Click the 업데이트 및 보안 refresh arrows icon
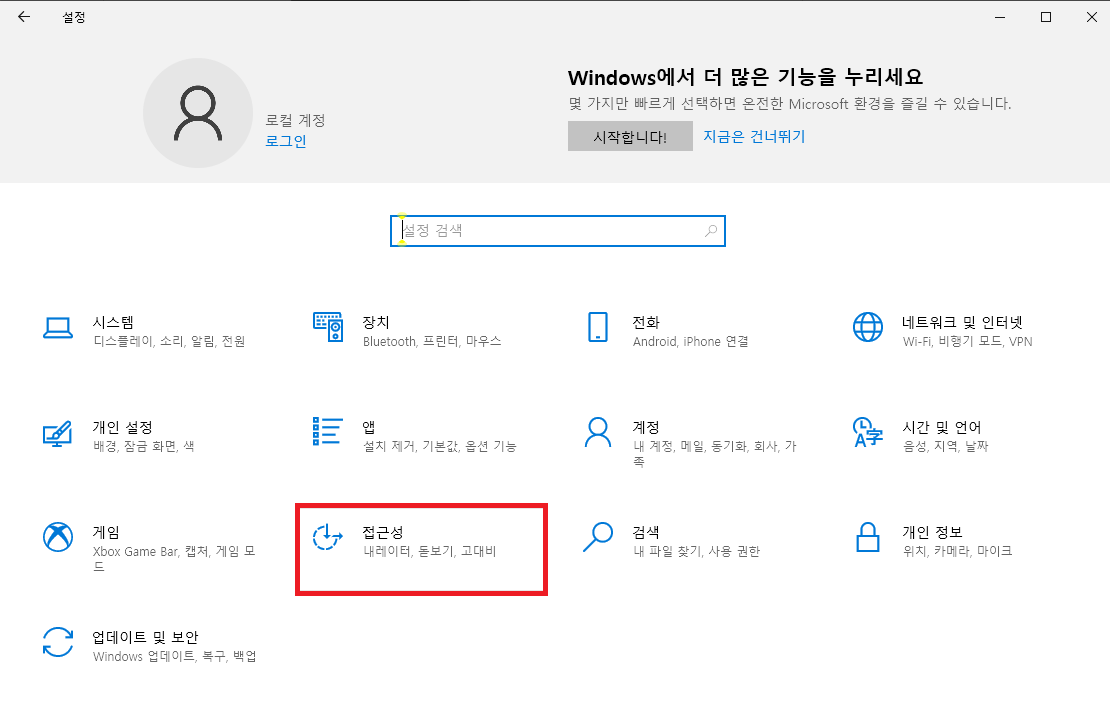The image size is (1110, 710). (x=58, y=642)
